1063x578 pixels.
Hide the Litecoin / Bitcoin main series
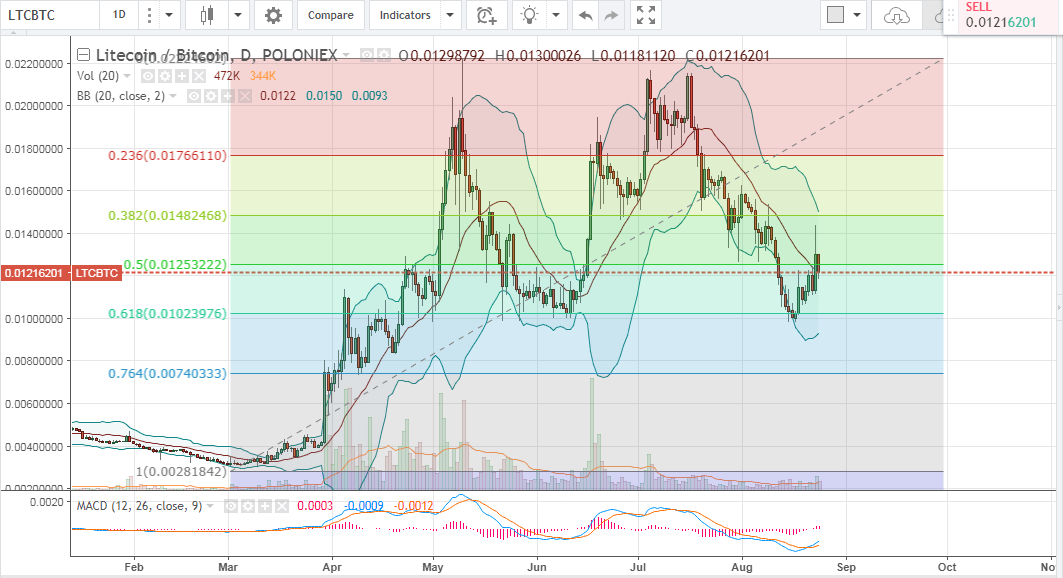(367, 56)
